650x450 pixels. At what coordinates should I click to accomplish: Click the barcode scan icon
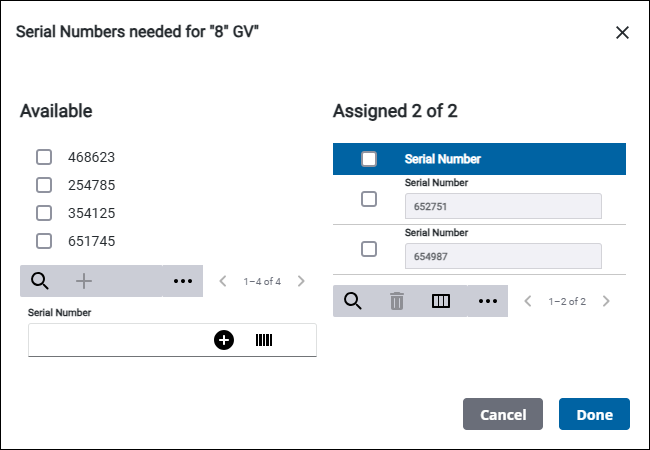(264, 340)
